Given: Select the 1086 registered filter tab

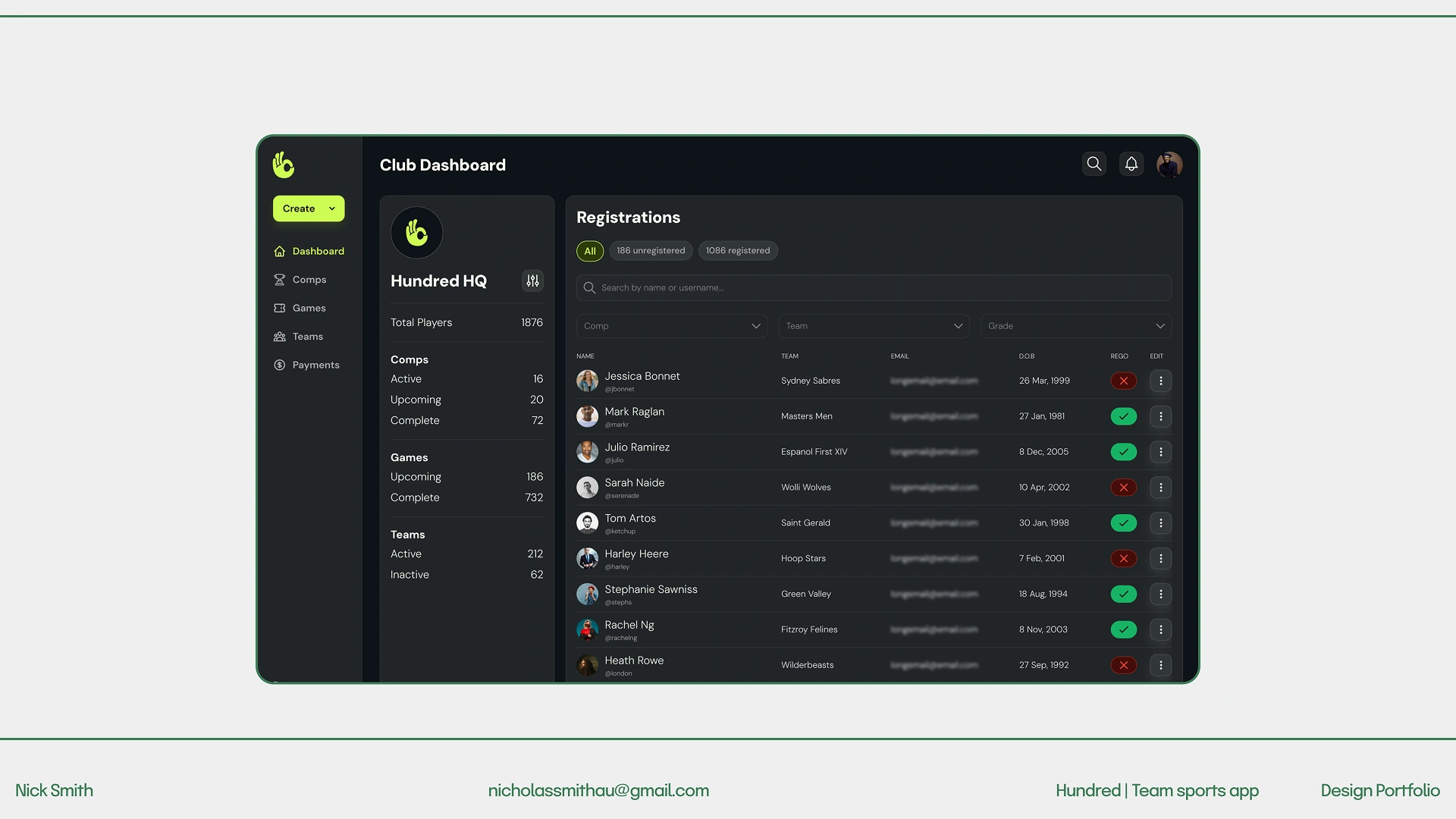Looking at the screenshot, I should tap(737, 251).
